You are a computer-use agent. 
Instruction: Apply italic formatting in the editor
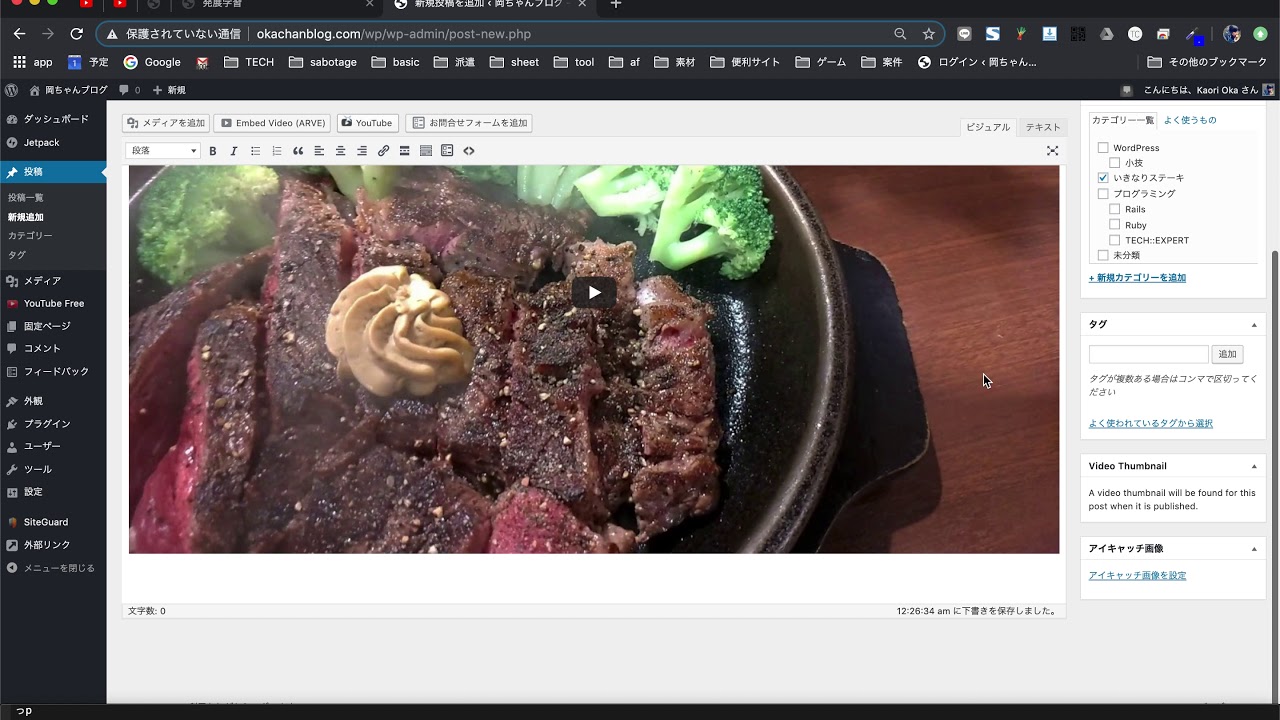pos(233,151)
